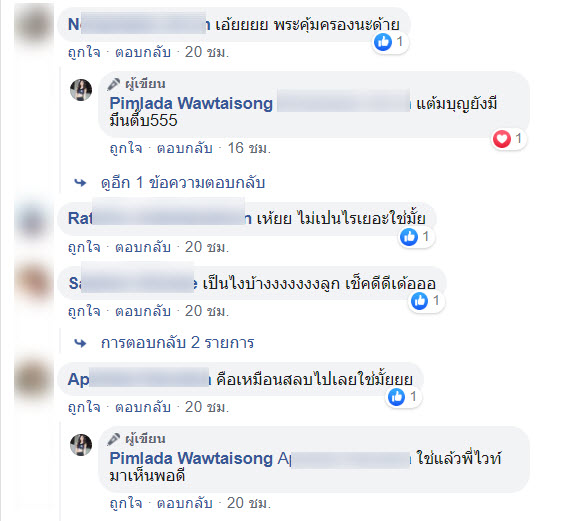The width and height of the screenshot is (561, 521).
Task: Open Pimlada Wawtaisong profile from the first reply
Action: [191, 103]
